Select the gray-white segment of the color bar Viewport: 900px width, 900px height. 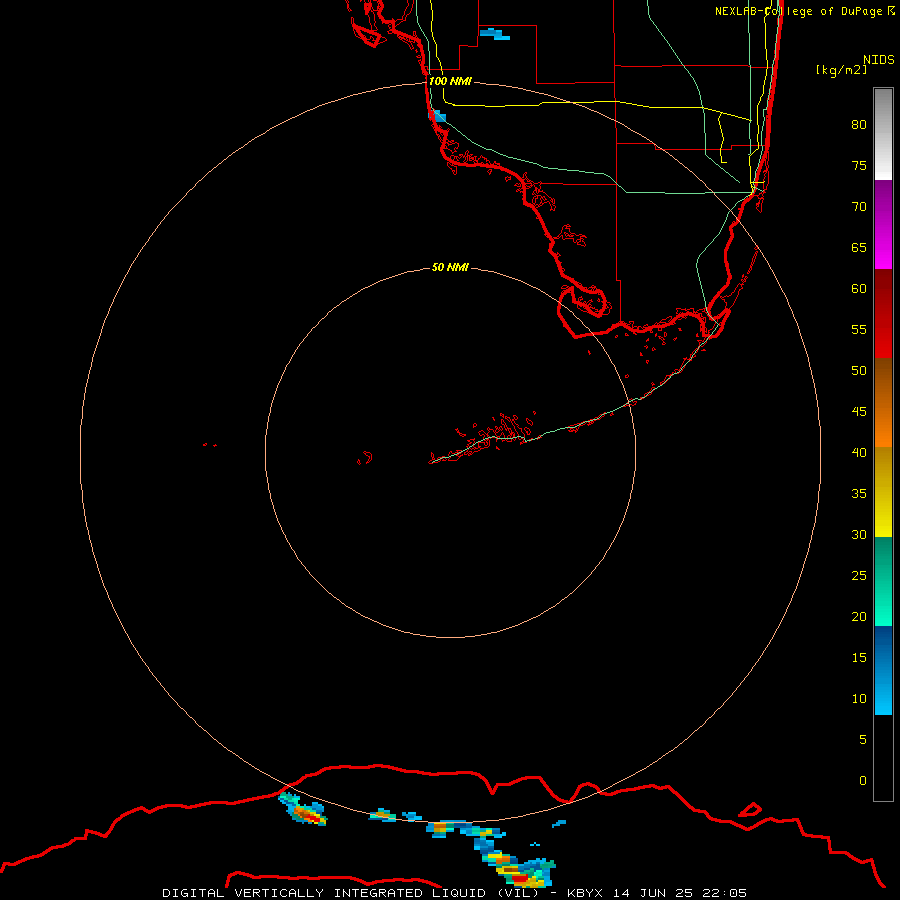coord(883,134)
